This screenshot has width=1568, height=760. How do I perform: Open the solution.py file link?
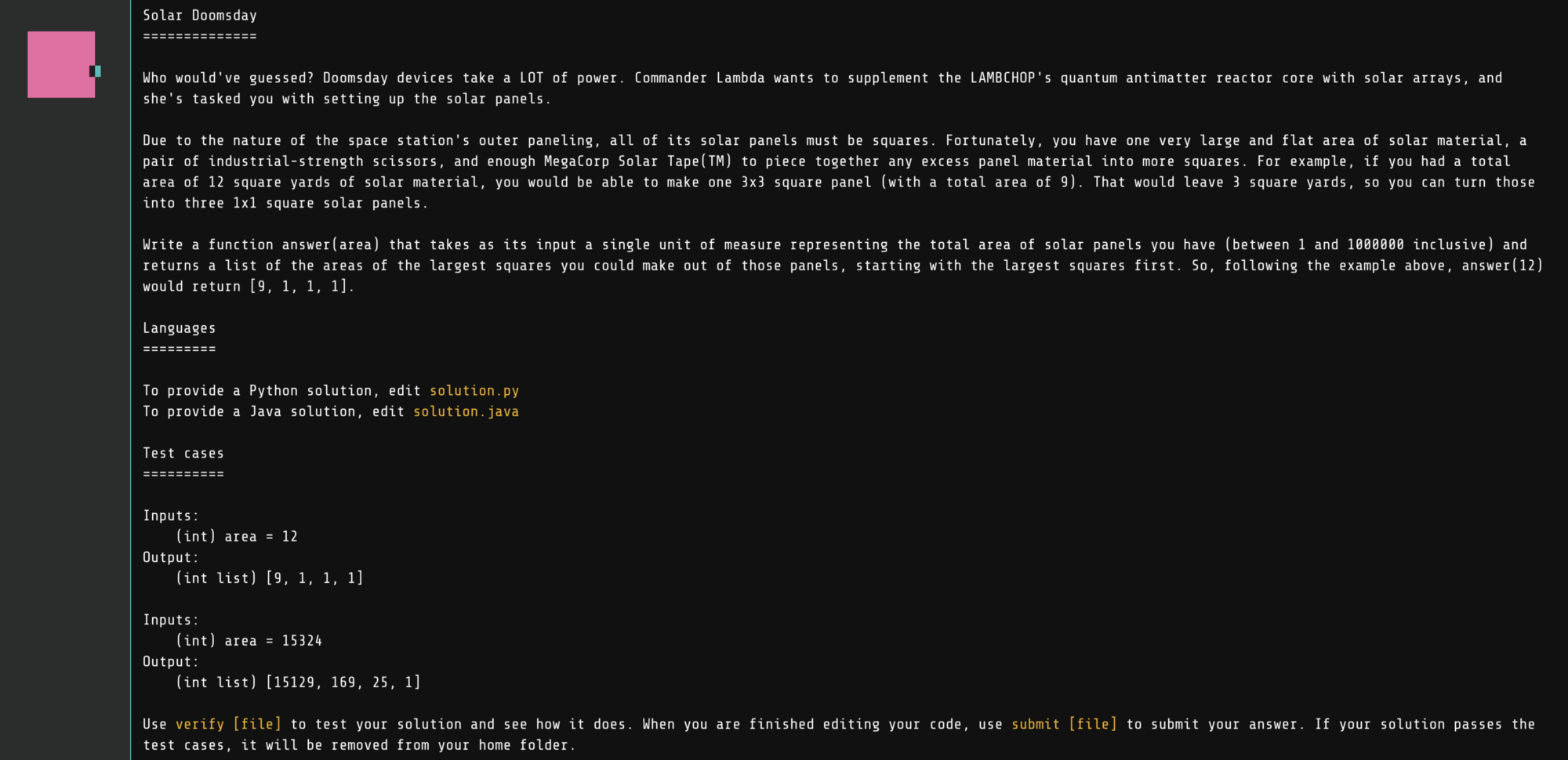pyautogui.click(x=474, y=390)
